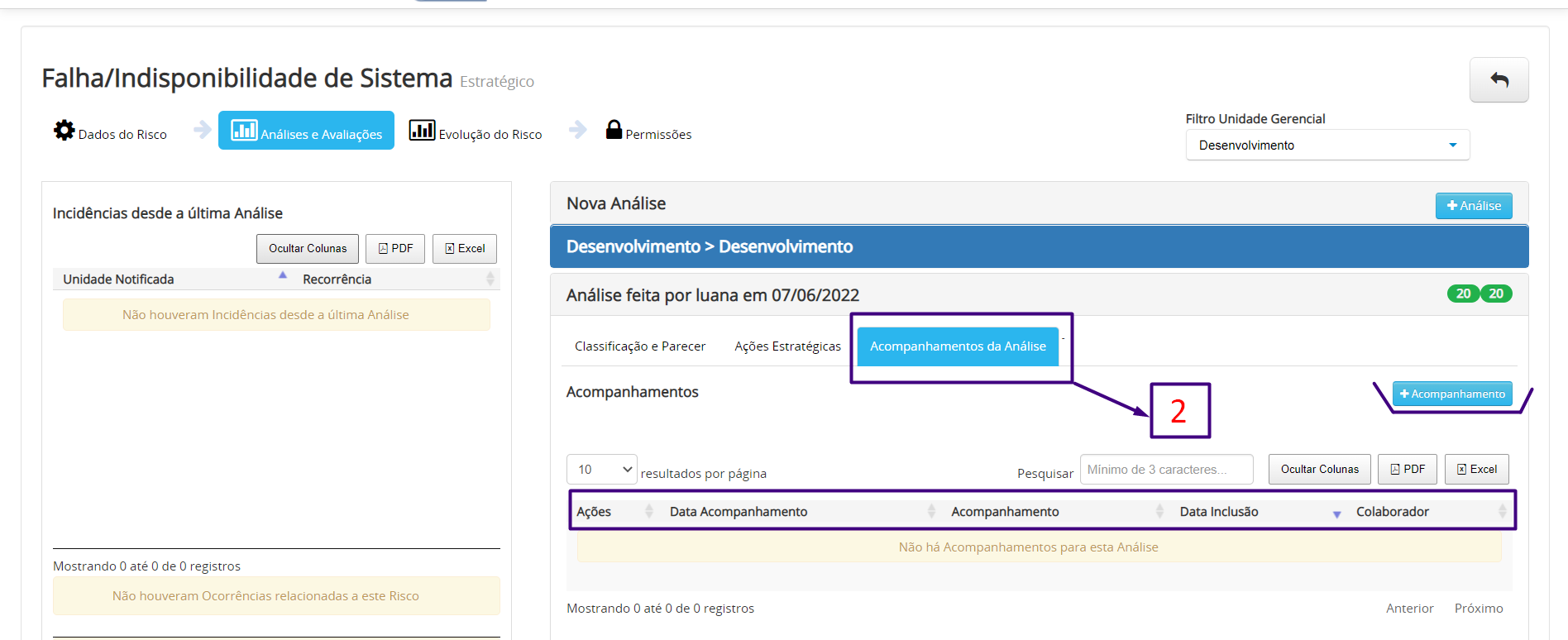
Task: Add a new Análise
Action: click(1474, 206)
